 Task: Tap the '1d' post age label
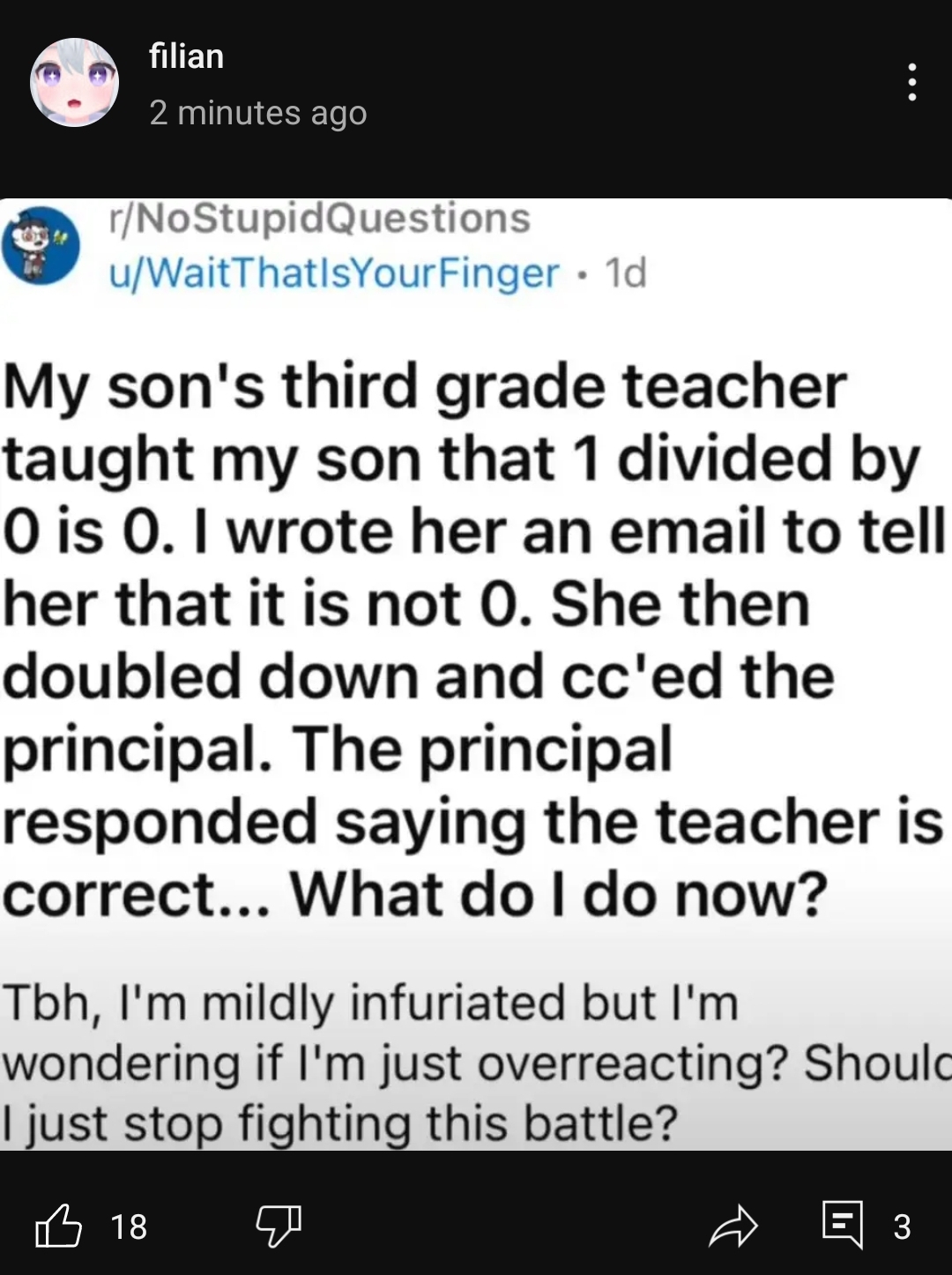[x=626, y=272]
